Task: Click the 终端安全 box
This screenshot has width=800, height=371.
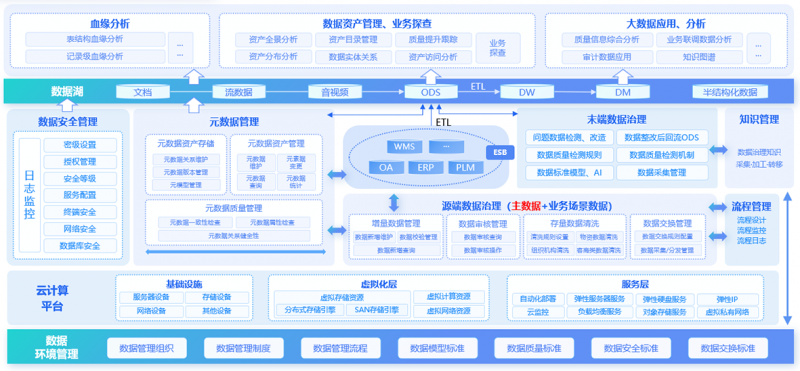Action: pyautogui.click(x=80, y=212)
